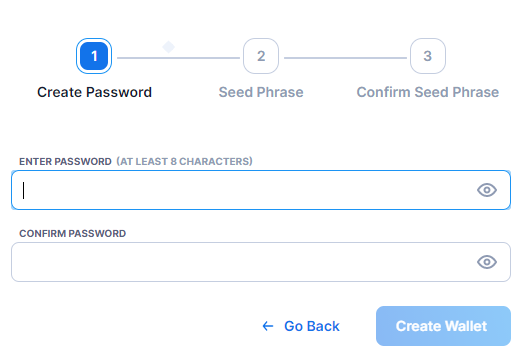Viewport: 529px width, 360px height.
Task: Click the left arrow beside Go Back
Action: (268, 326)
